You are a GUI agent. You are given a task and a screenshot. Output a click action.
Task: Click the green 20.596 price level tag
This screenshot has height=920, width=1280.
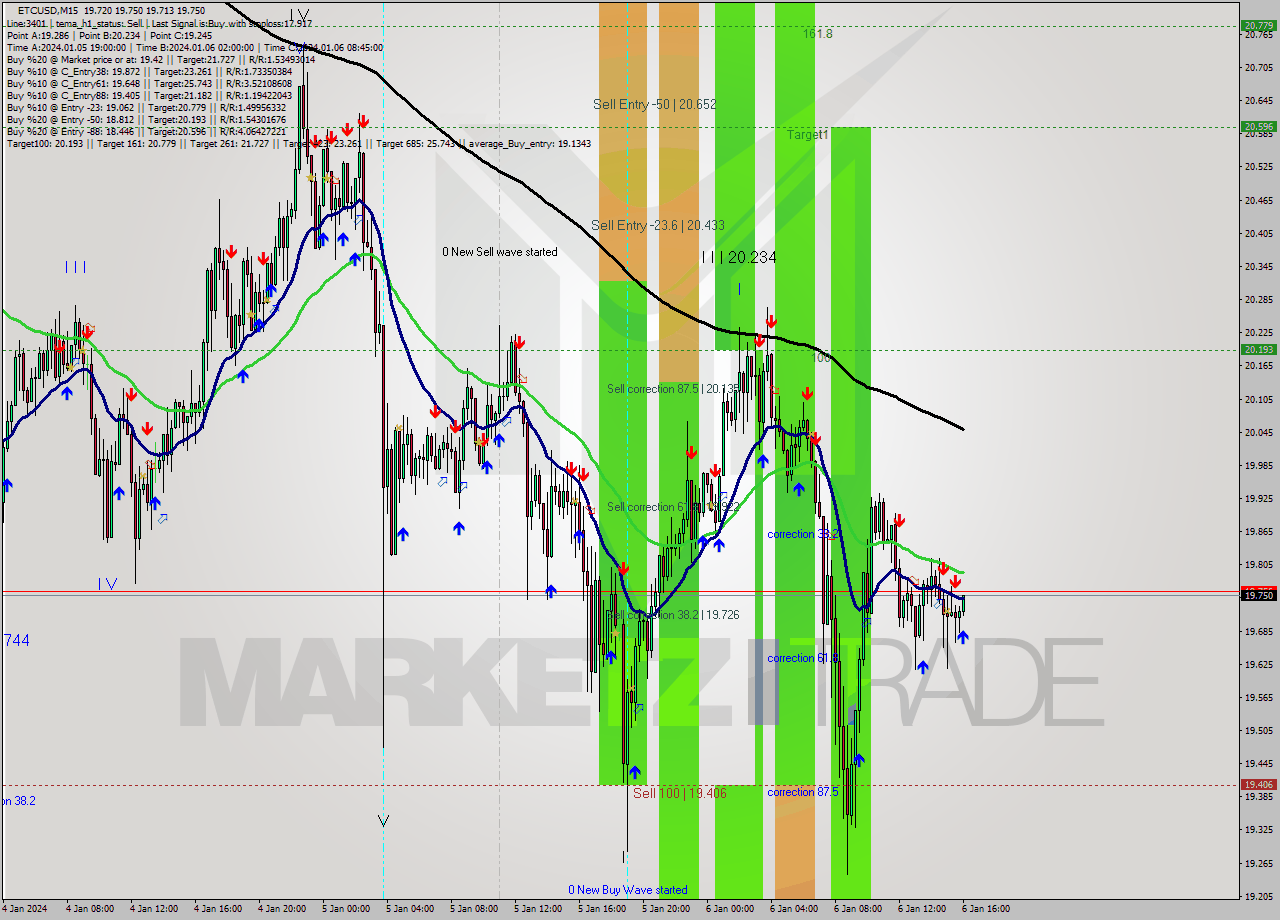pos(1258,127)
